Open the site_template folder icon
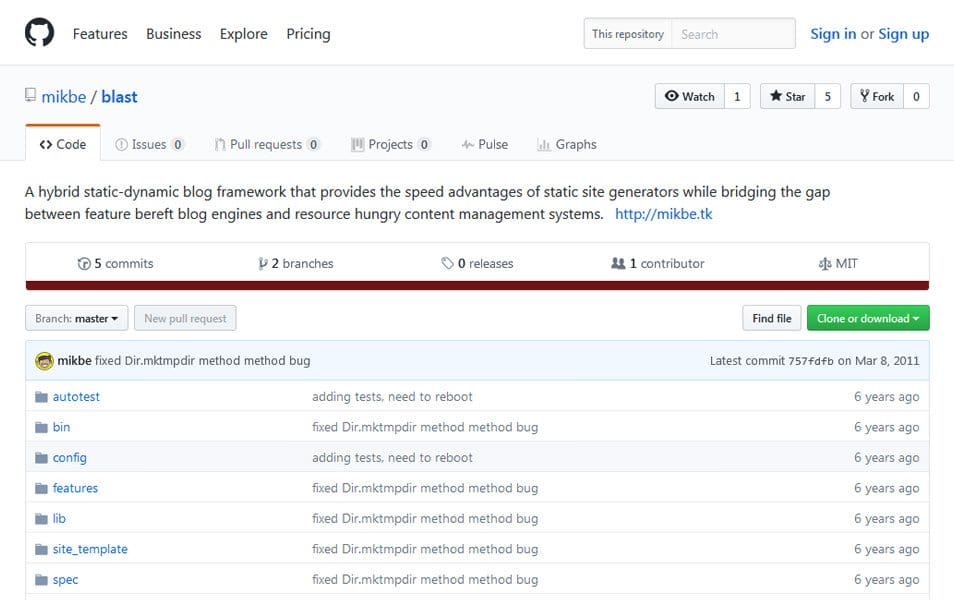The width and height of the screenshot is (954, 600). point(41,549)
